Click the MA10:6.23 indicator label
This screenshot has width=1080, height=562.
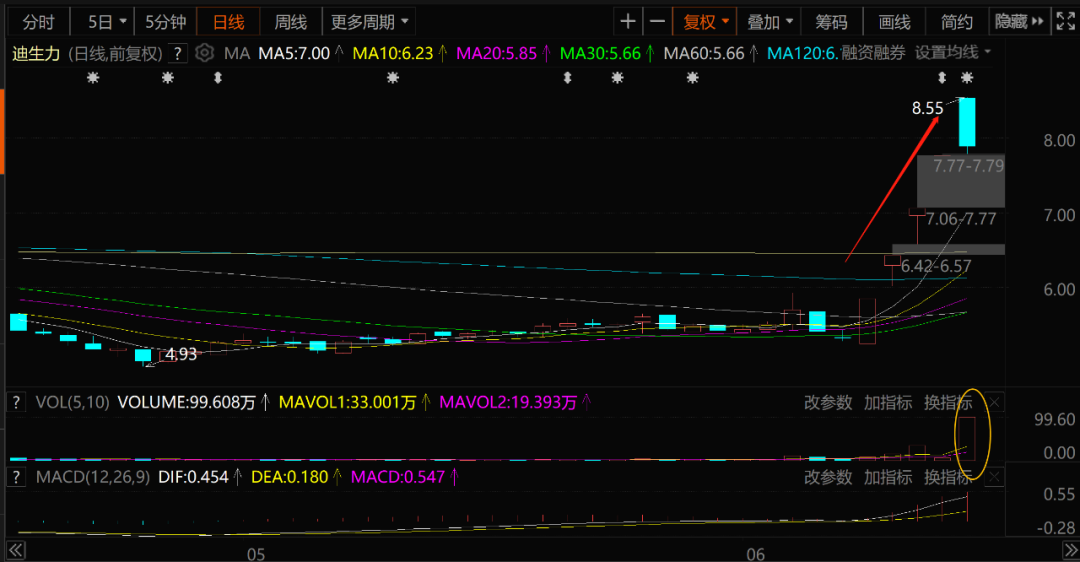click(393, 53)
